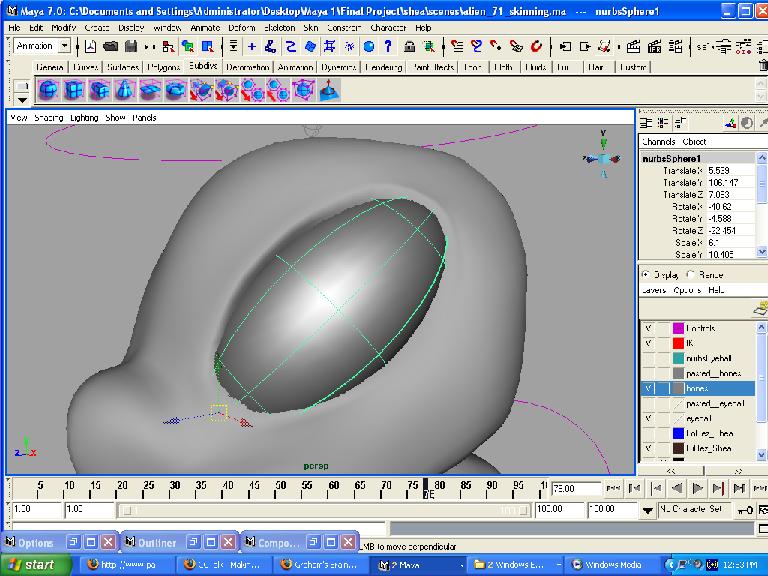The height and width of the screenshot is (576, 768).
Task: Open layer editor Layers menu
Action: (x=654, y=290)
